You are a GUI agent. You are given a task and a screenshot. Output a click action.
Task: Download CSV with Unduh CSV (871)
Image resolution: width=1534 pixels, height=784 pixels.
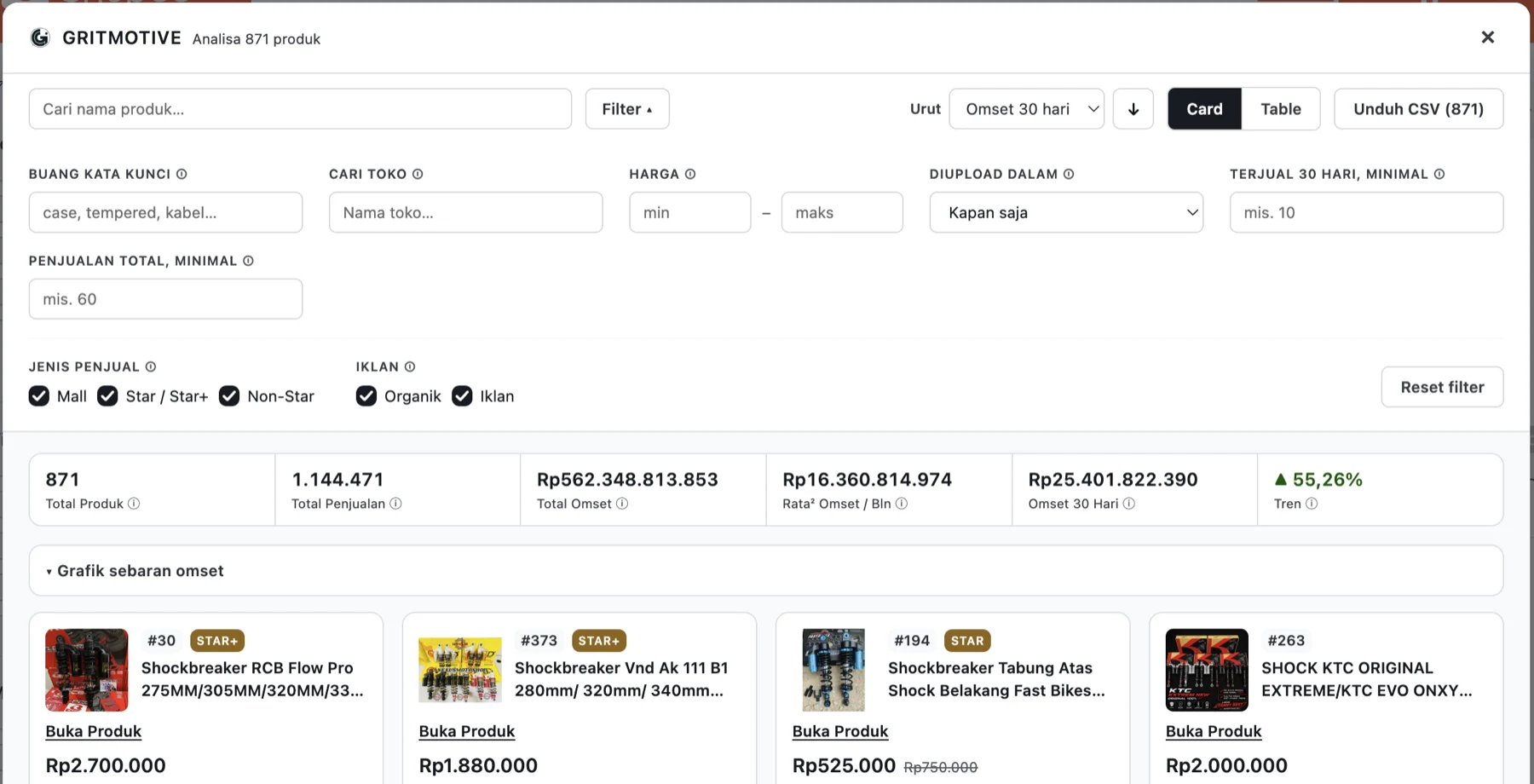pos(1419,109)
